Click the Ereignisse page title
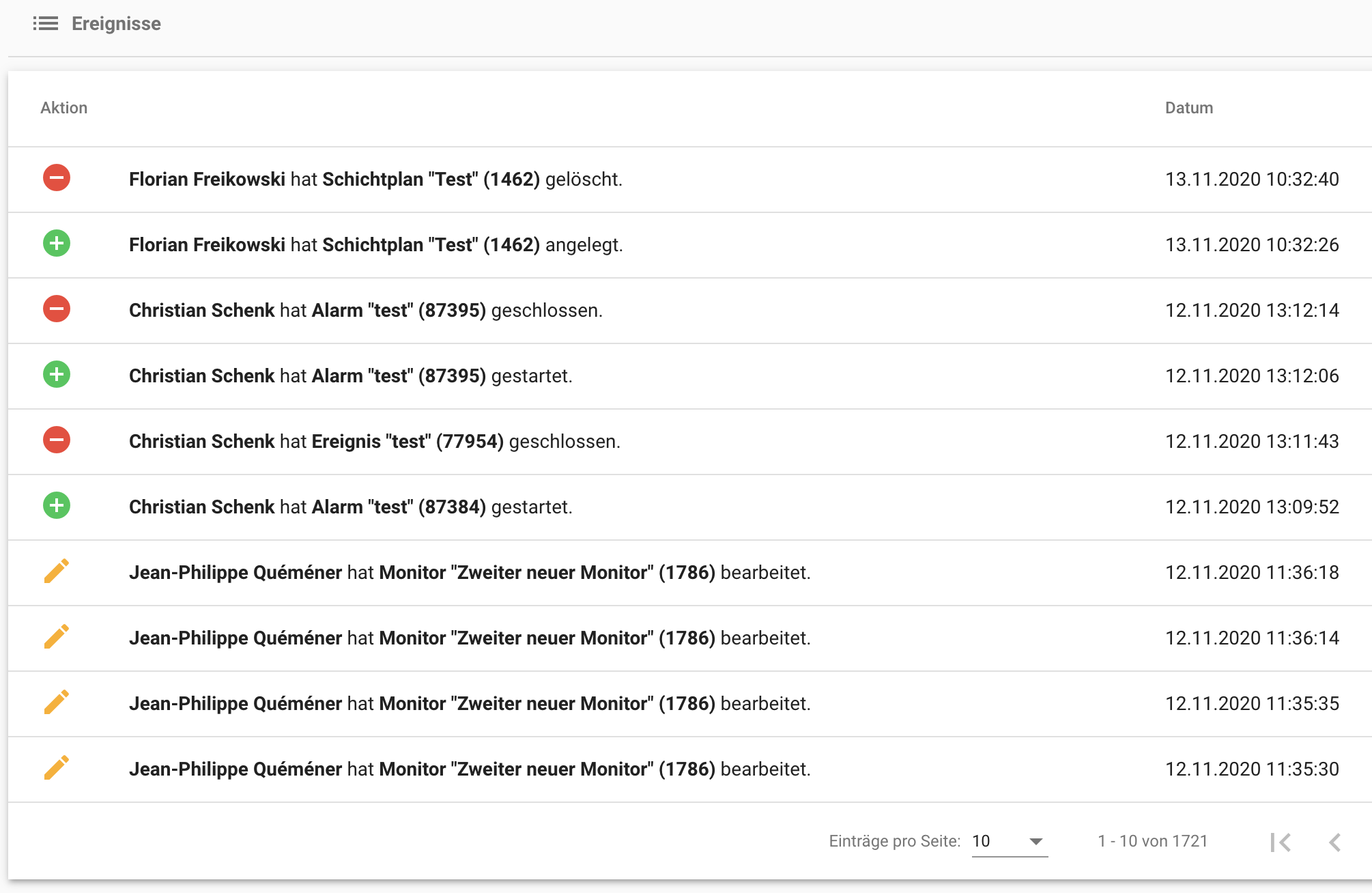1372x893 pixels. point(116,24)
